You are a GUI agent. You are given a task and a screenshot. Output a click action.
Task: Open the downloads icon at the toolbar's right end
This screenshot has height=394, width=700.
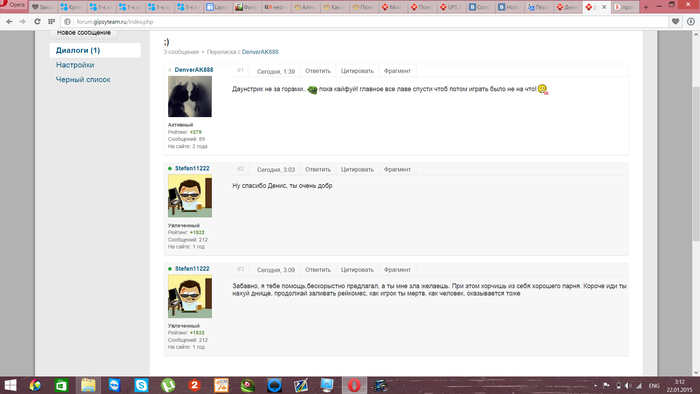(x=691, y=21)
